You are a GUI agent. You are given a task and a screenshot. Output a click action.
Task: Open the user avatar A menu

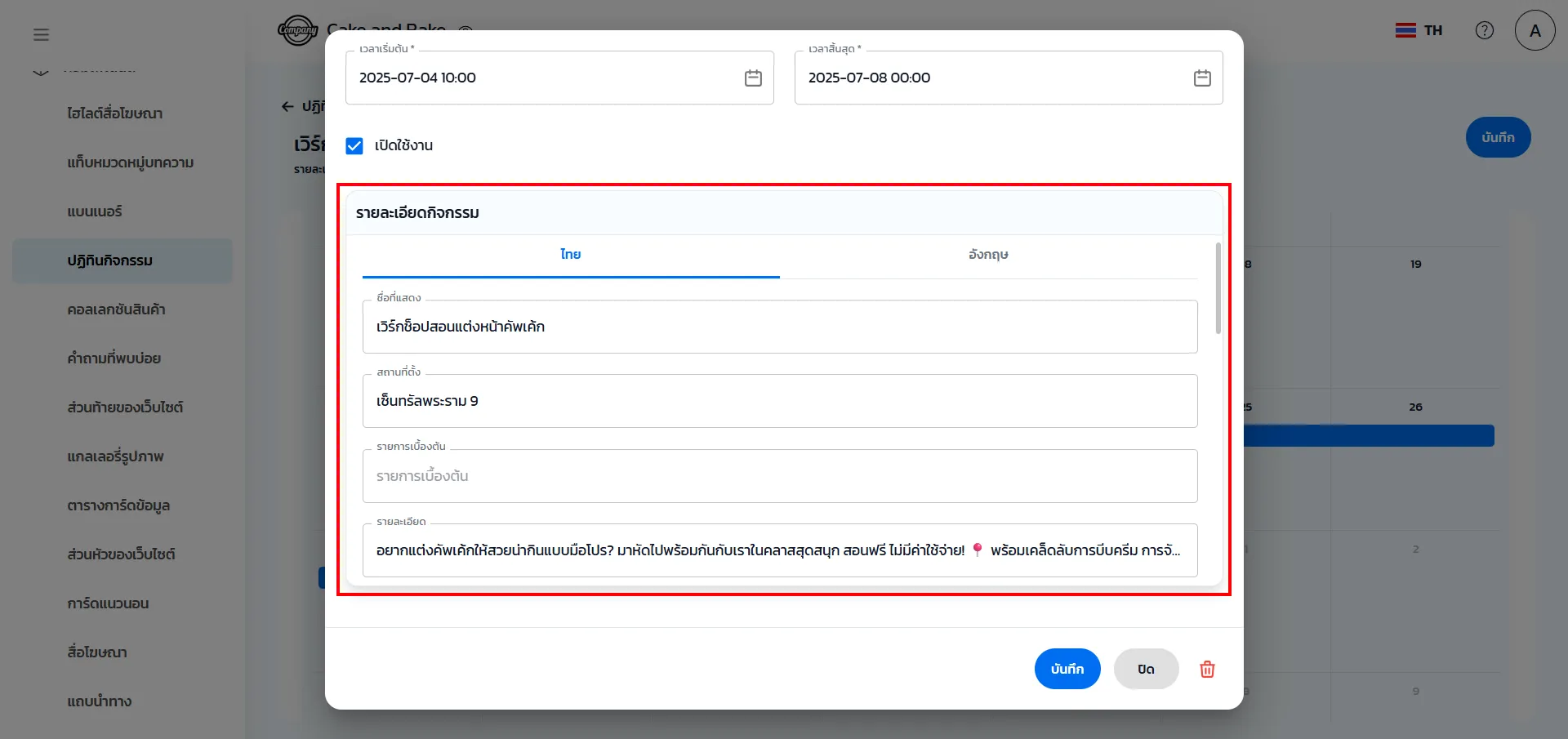click(1535, 30)
